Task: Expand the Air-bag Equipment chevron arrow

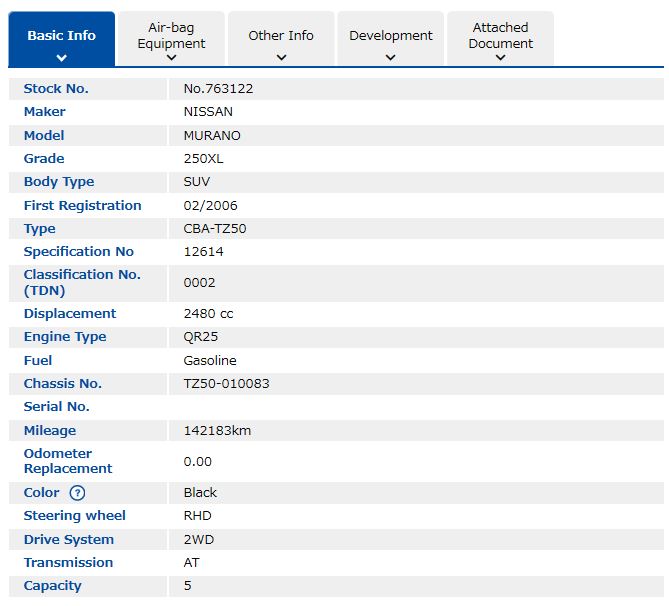Action: click(171, 59)
